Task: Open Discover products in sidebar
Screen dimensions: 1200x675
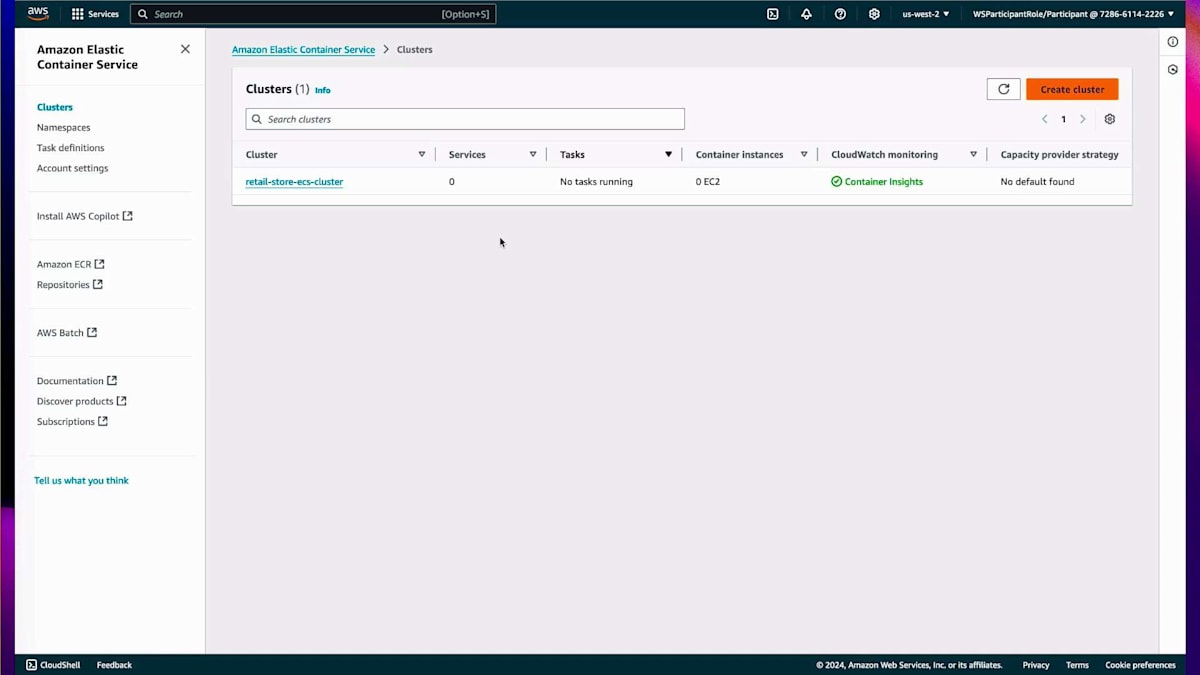Action: click(x=81, y=401)
